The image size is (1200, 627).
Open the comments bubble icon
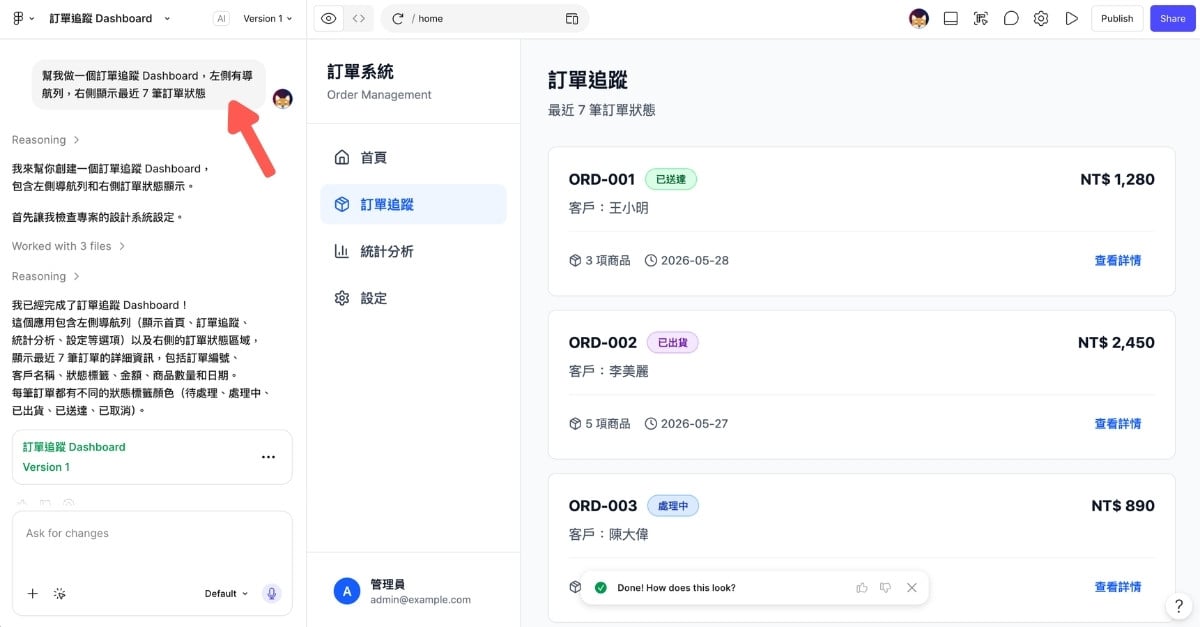coord(1011,18)
